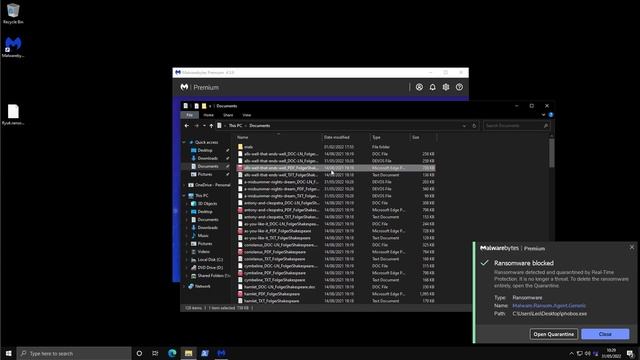Select Pictures under Quick access
The width and height of the screenshot is (640, 360).
[x=205, y=174]
